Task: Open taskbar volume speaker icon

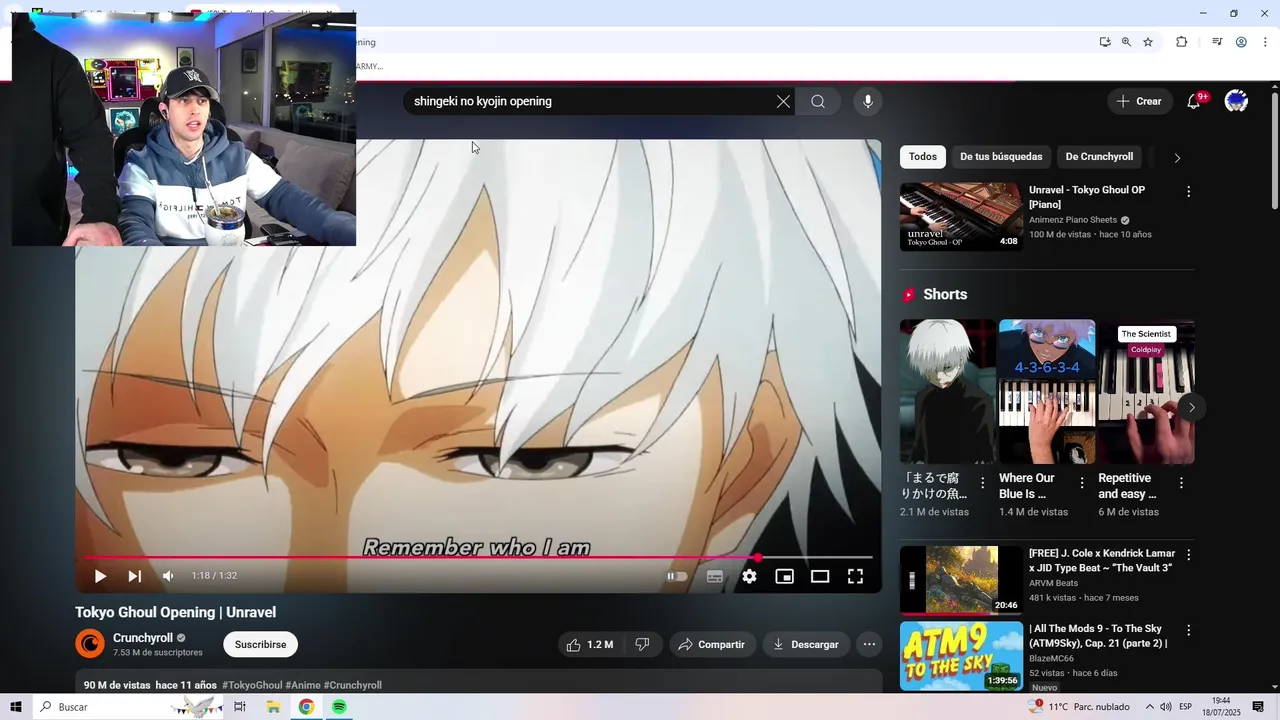Action: pyautogui.click(x=1166, y=707)
